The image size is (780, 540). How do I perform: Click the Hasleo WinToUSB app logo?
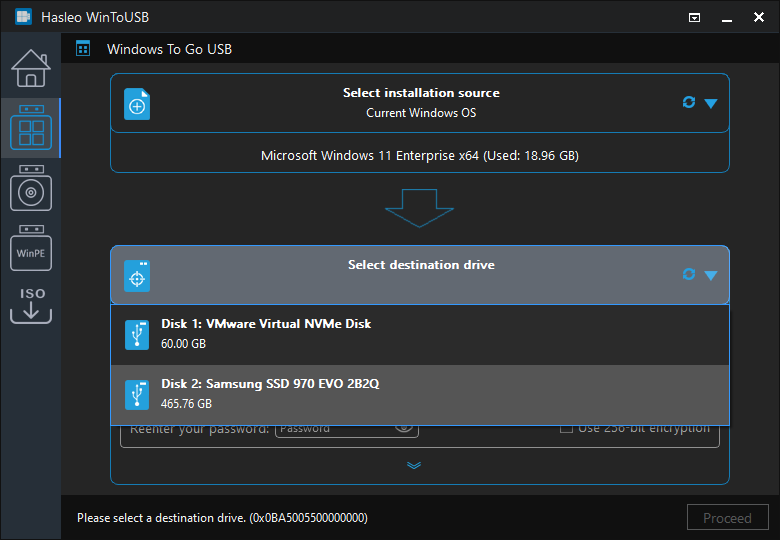23,17
